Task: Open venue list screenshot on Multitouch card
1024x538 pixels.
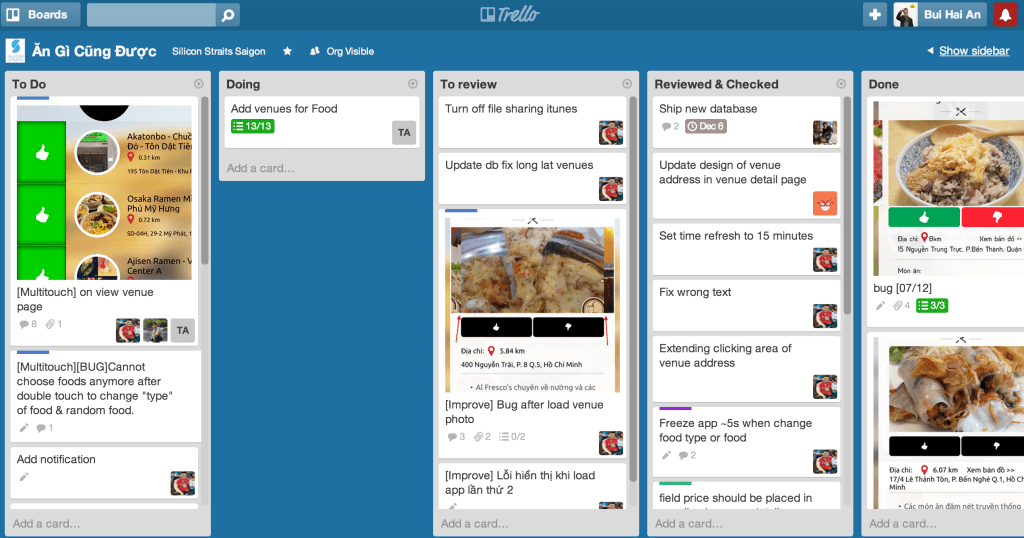Action: [104, 193]
